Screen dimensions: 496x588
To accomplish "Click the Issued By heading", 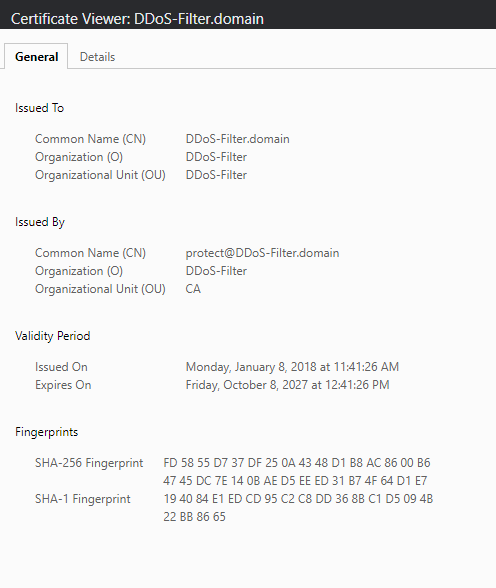I will pos(40,222).
